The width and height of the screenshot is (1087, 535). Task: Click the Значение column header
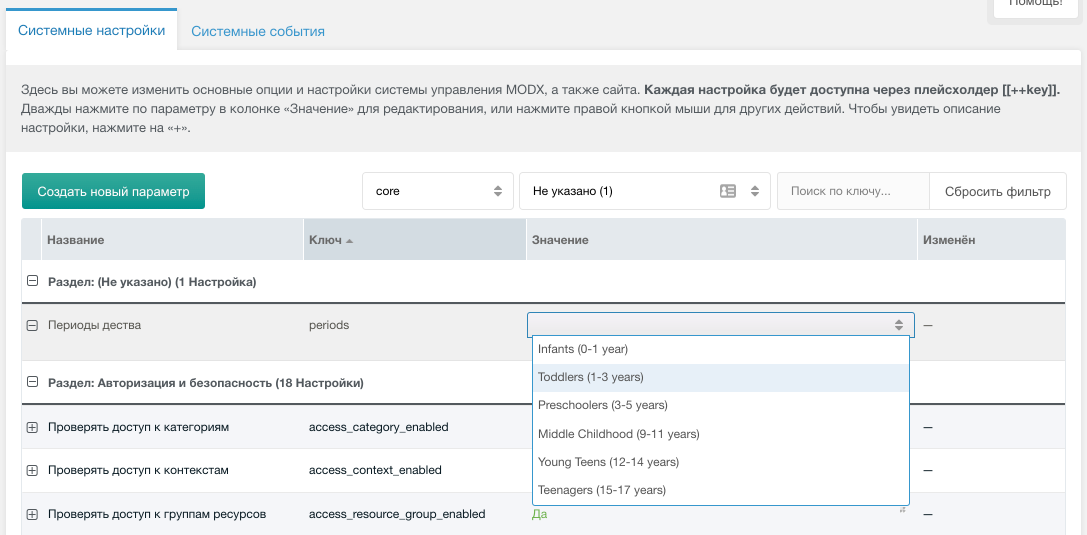click(x=722, y=240)
